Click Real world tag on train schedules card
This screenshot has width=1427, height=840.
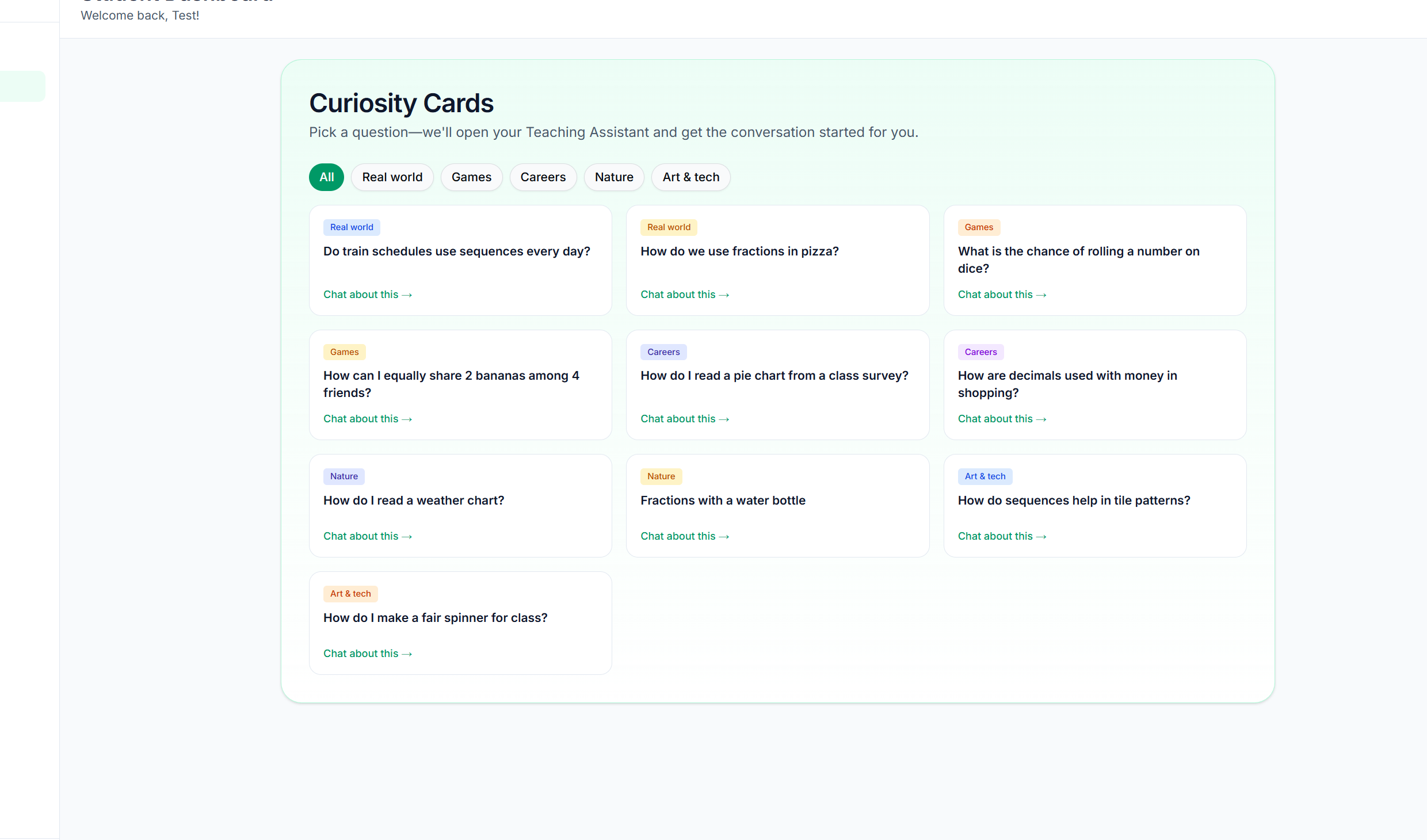pyautogui.click(x=352, y=227)
